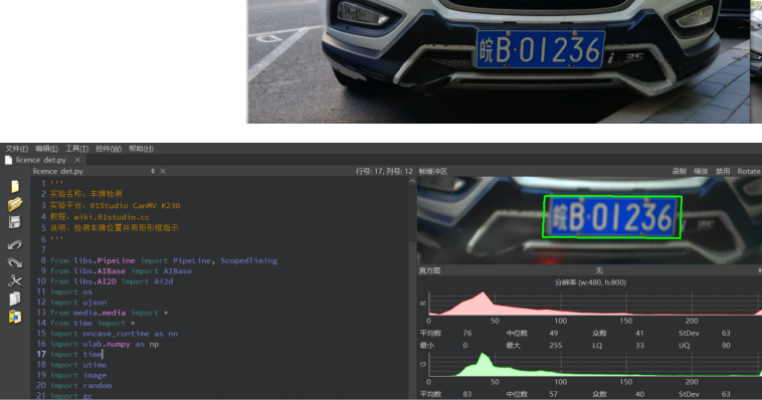
Task: Open the 文件(F) menu
Action: [17, 149]
